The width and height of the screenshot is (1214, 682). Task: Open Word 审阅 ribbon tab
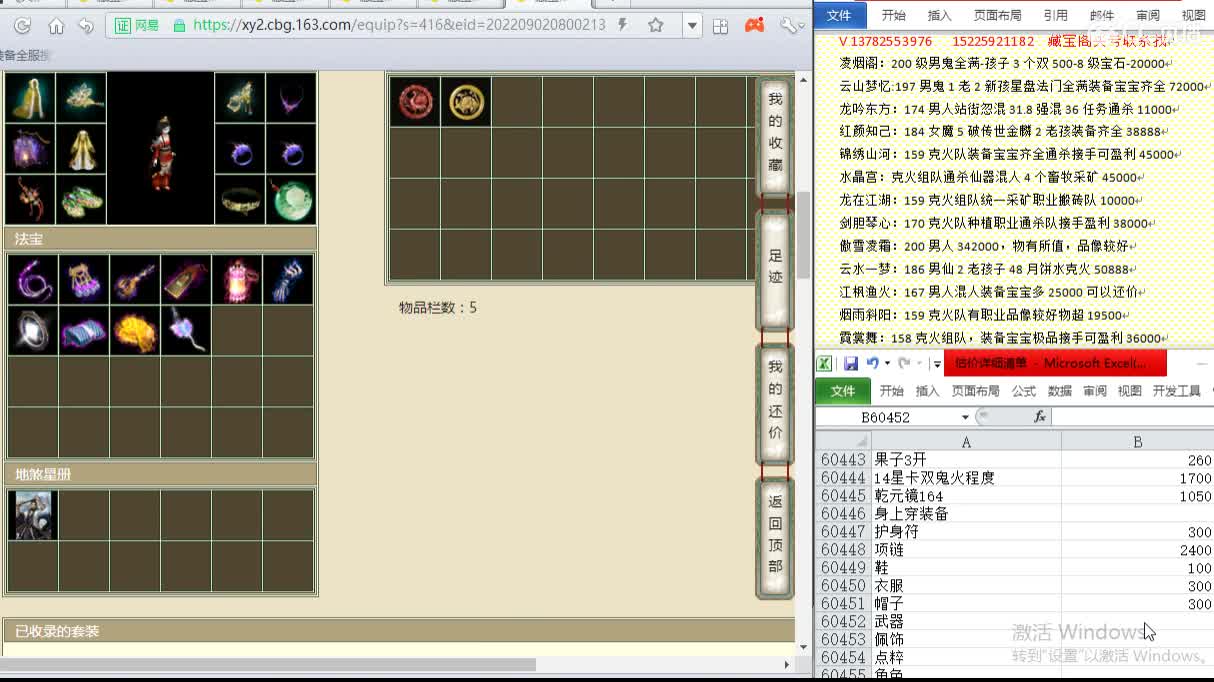click(1148, 15)
